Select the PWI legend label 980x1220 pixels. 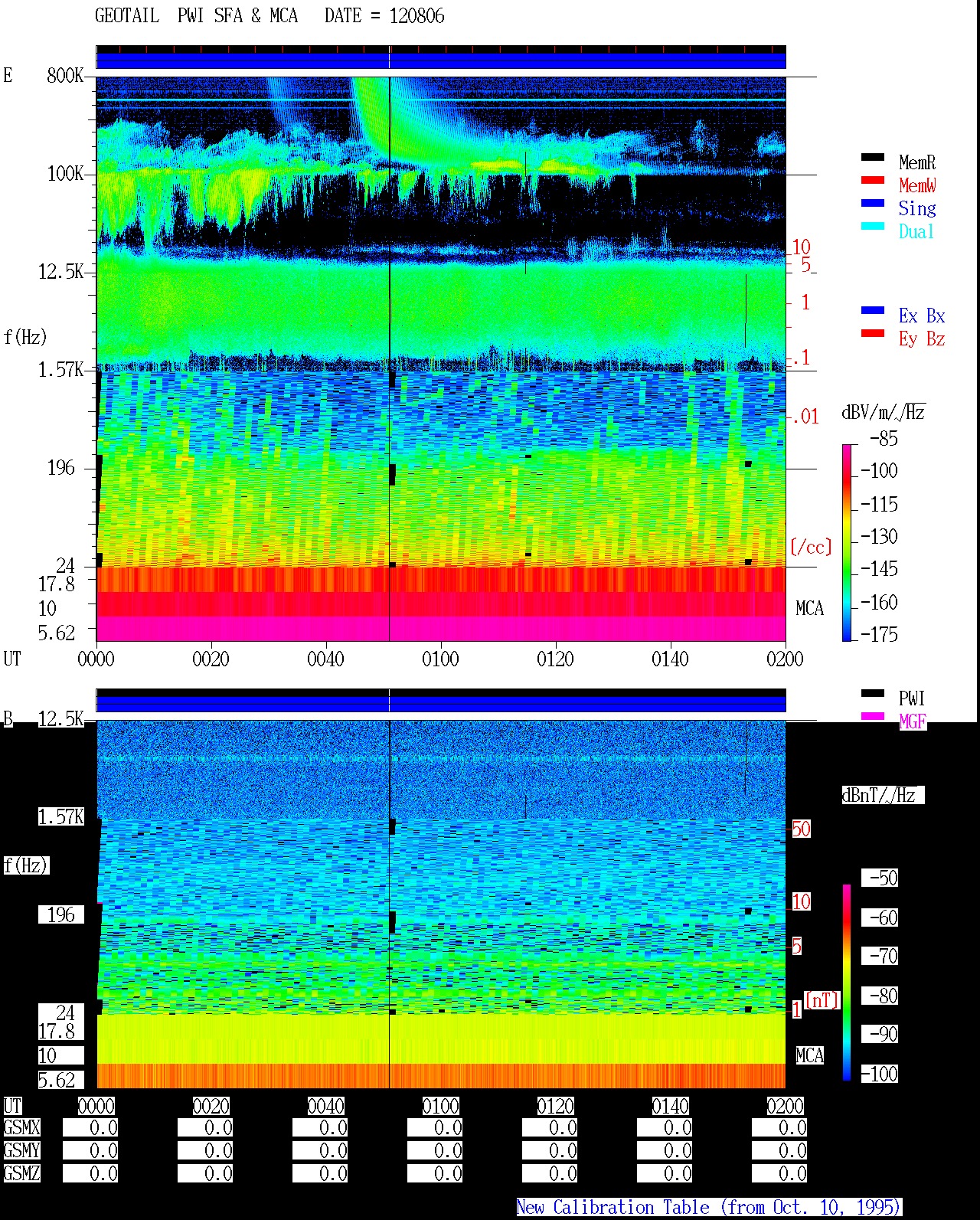pyautogui.click(x=912, y=698)
